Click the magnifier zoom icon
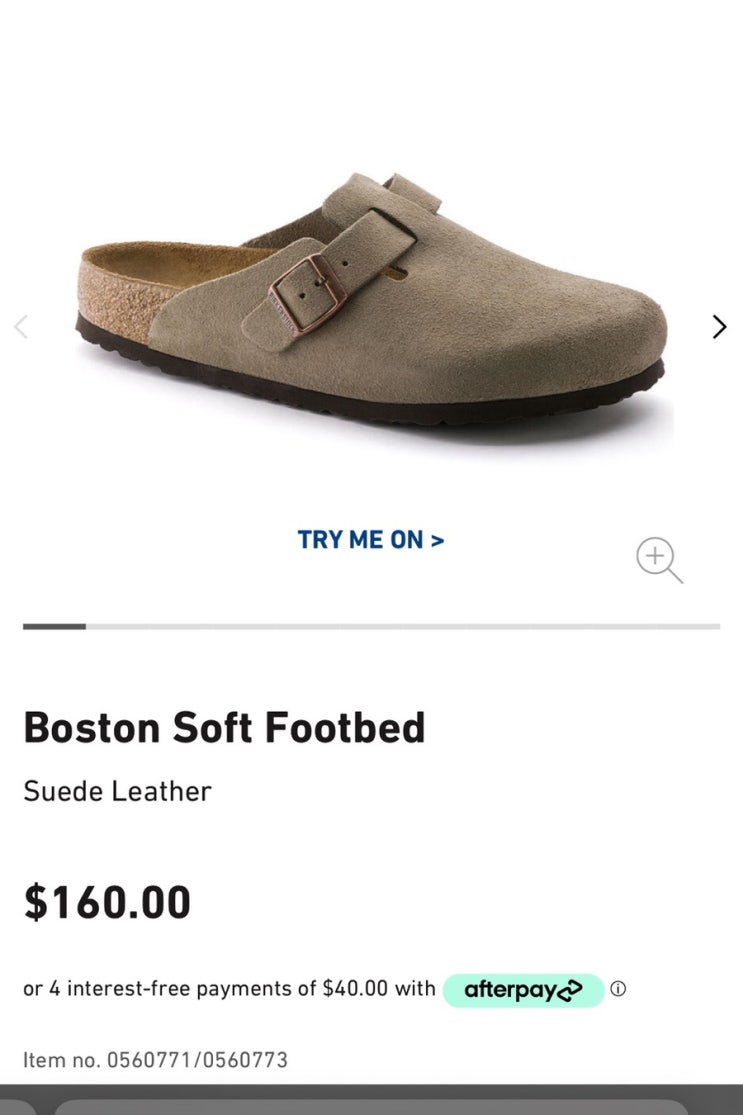 pos(659,560)
